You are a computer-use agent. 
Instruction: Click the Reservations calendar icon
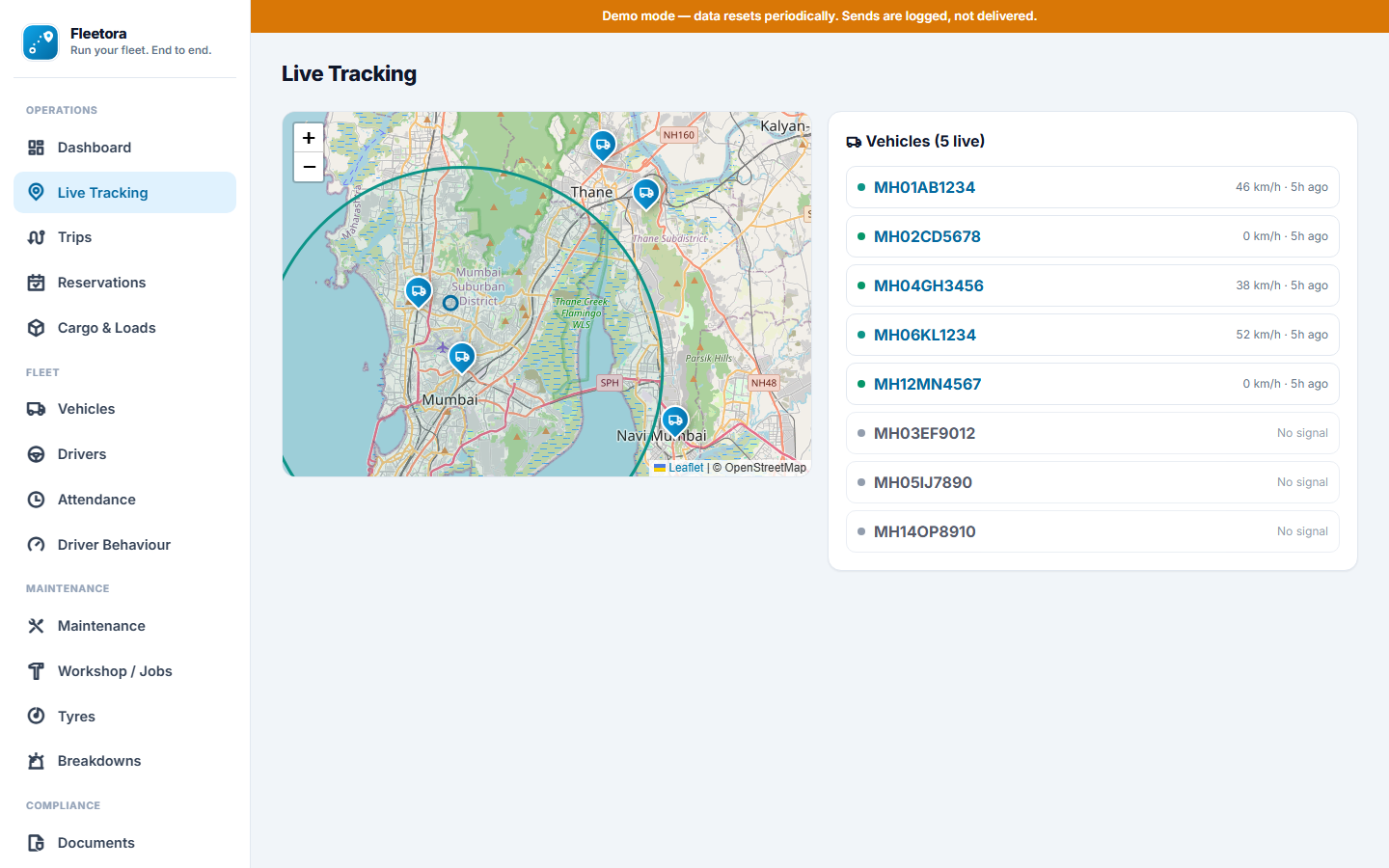36,283
